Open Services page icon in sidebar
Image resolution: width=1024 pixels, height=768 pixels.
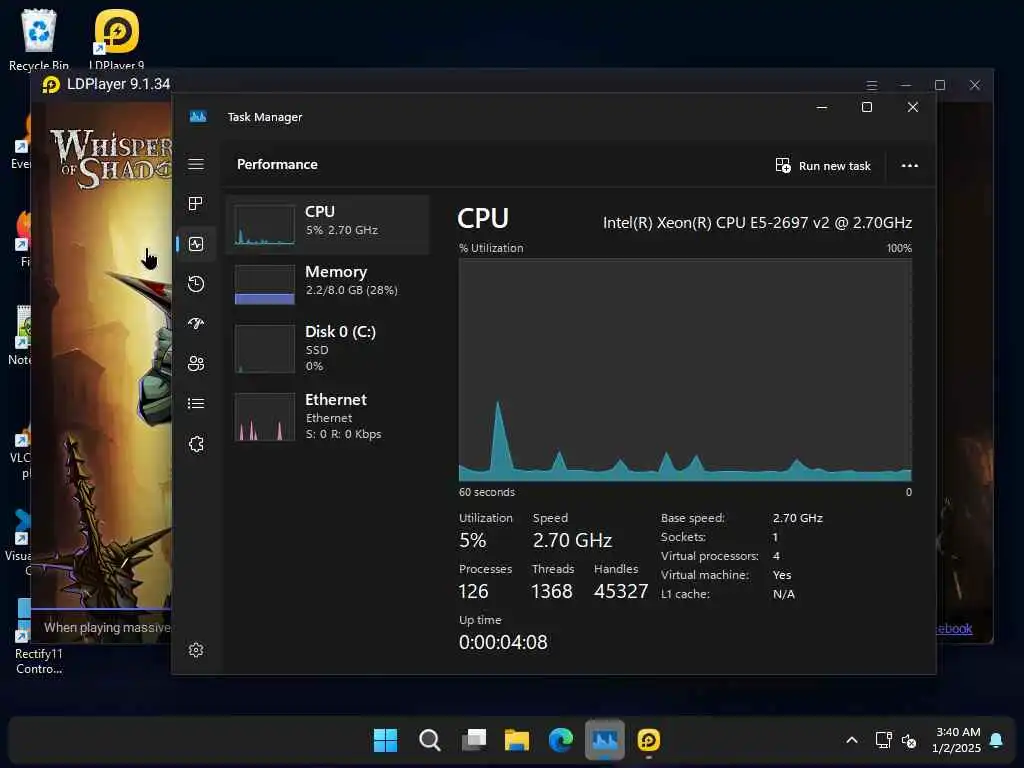(x=196, y=444)
